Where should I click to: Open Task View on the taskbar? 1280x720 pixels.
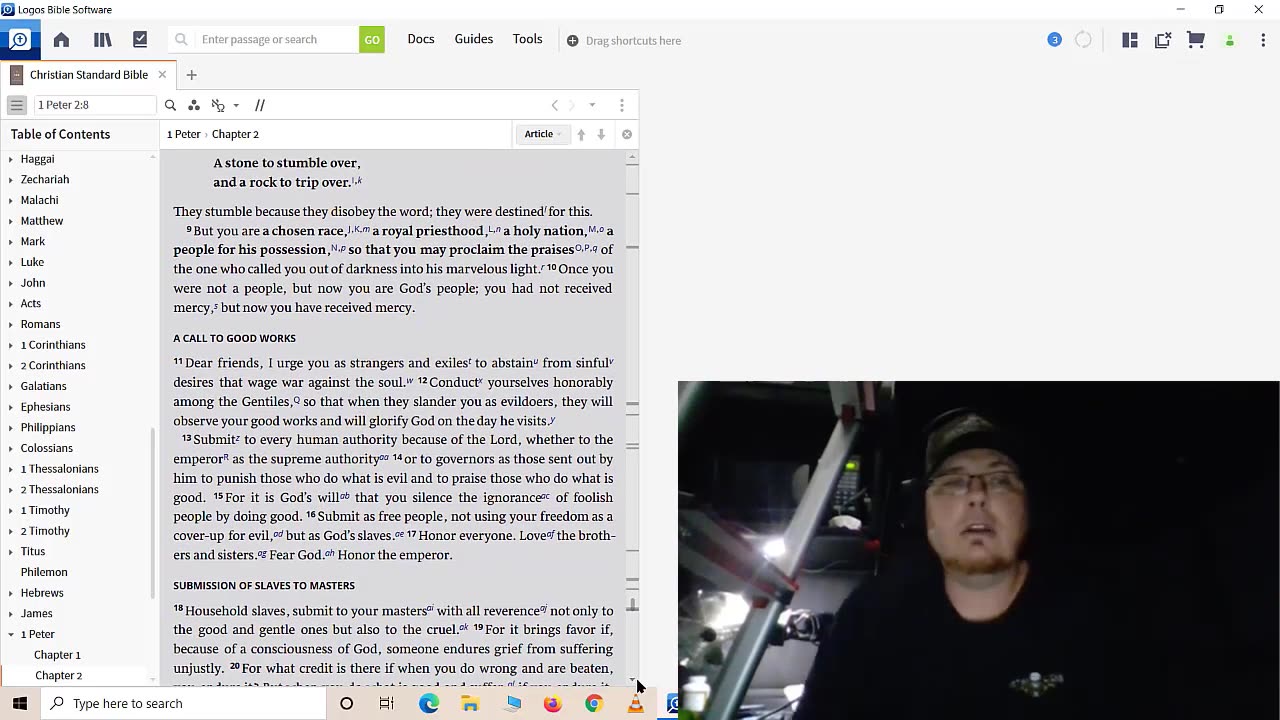click(387, 704)
